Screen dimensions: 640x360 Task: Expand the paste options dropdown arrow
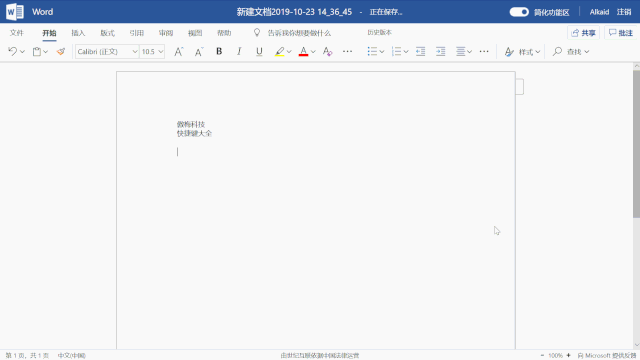click(46, 52)
